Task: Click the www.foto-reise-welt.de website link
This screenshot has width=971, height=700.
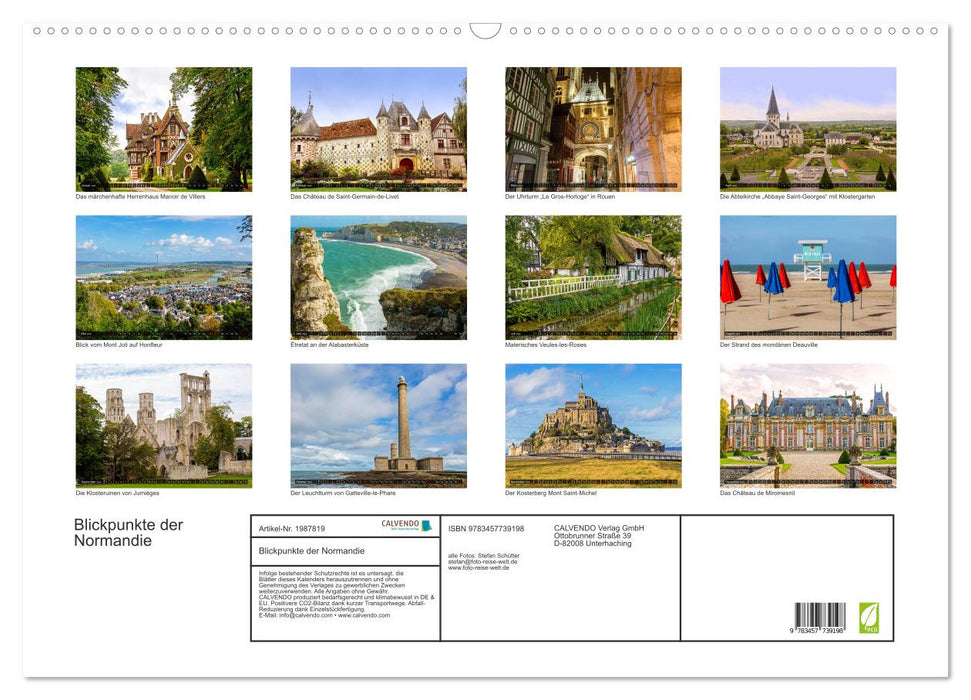Action: point(479,568)
